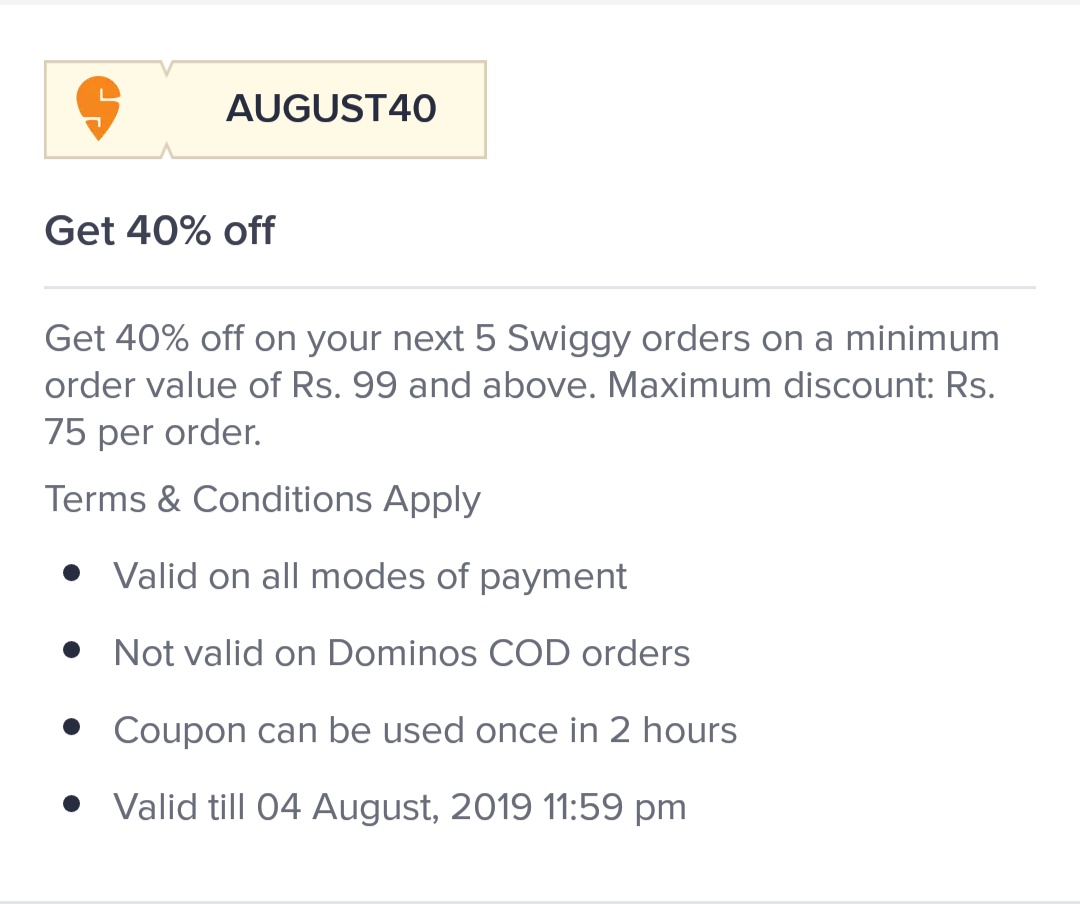Tap bullet before the "Valid till" date
Image resolution: width=1080 pixels, height=904 pixels.
(71, 804)
